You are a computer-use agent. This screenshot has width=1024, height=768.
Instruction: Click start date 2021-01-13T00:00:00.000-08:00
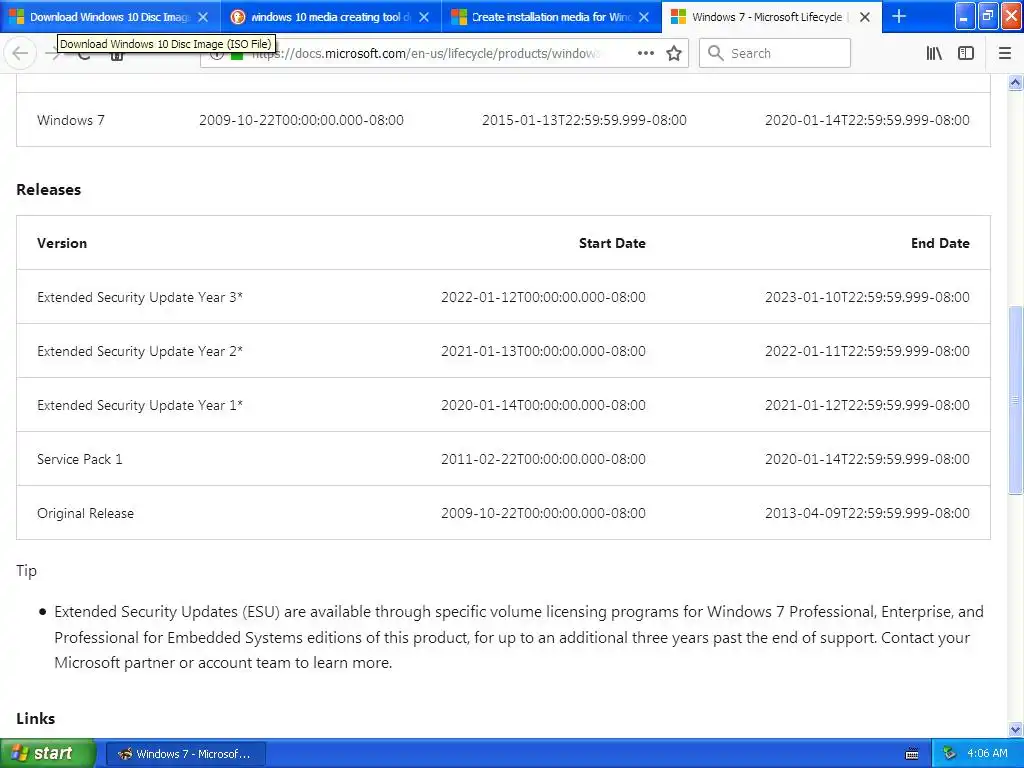click(x=543, y=351)
